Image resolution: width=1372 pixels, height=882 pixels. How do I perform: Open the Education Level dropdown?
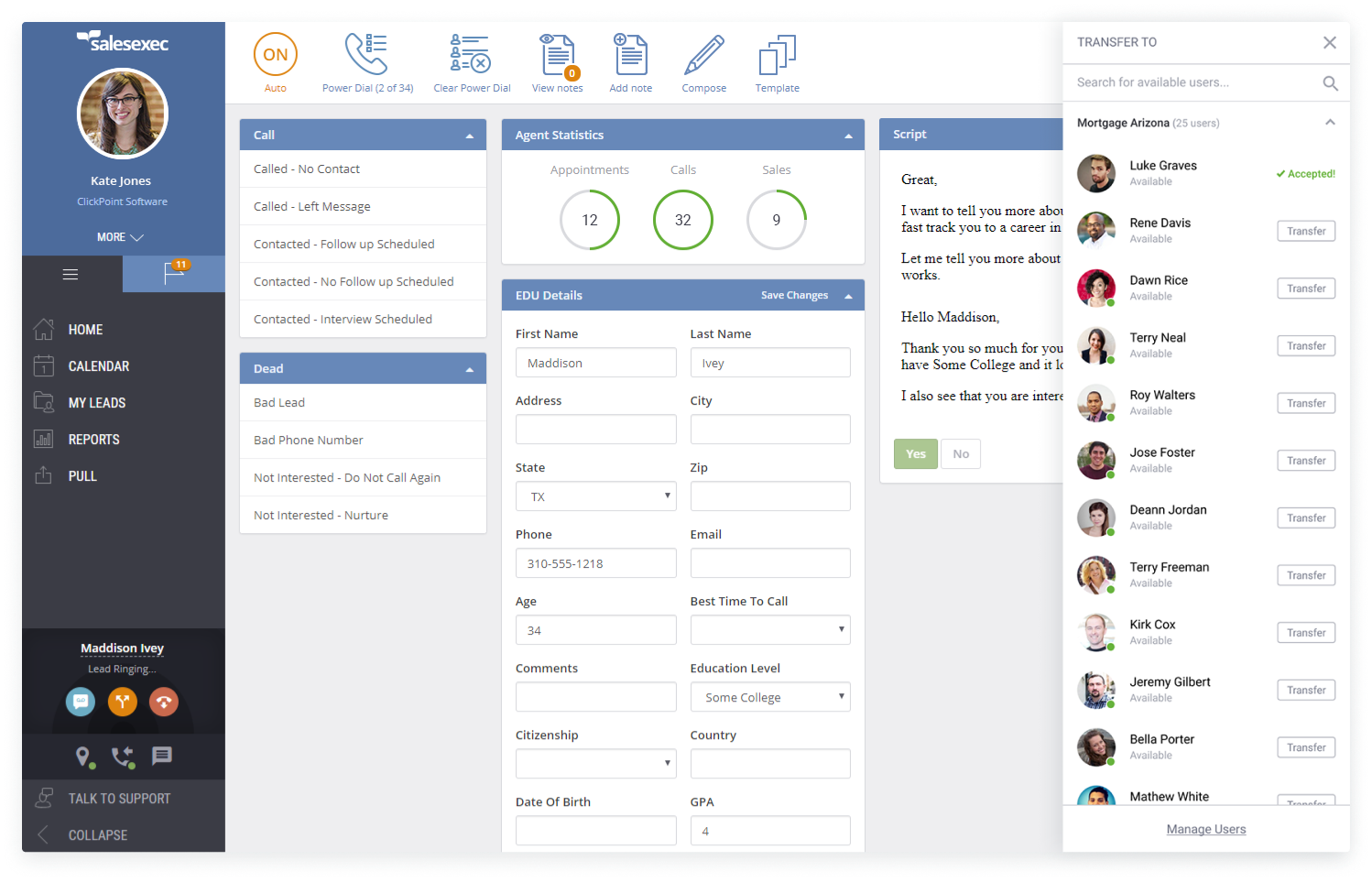click(x=770, y=697)
